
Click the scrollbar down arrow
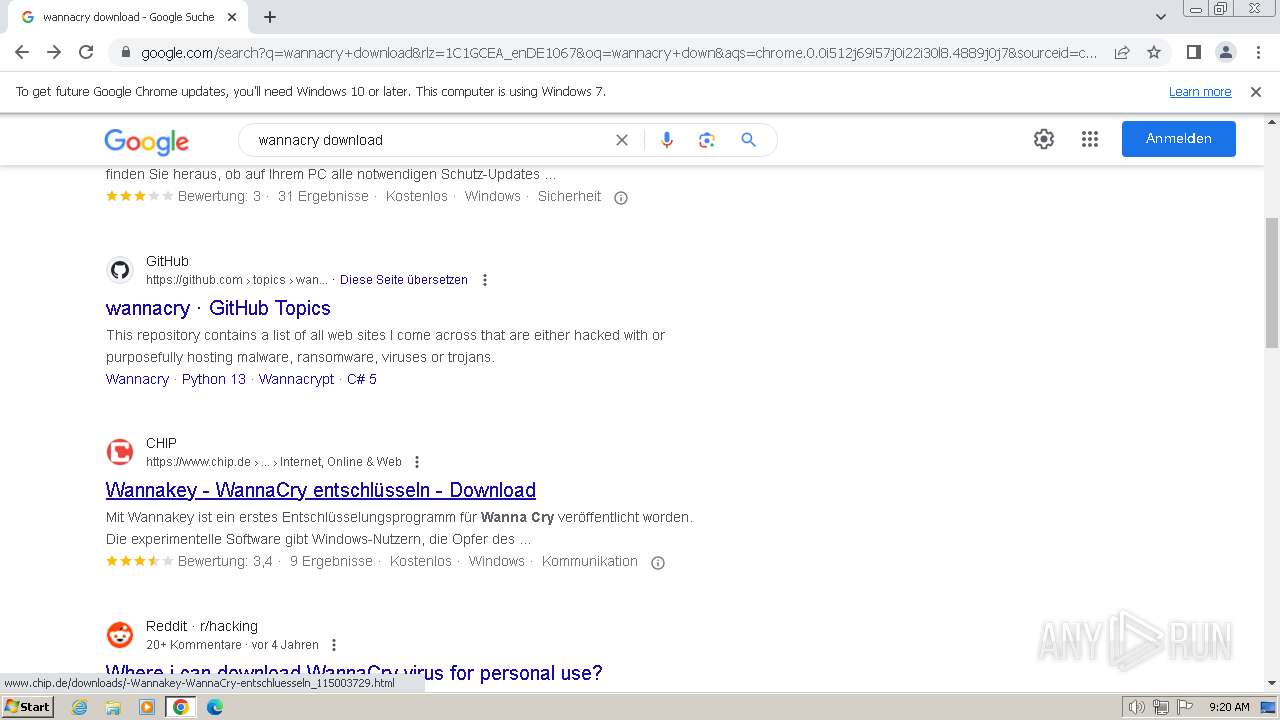(1272, 683)
